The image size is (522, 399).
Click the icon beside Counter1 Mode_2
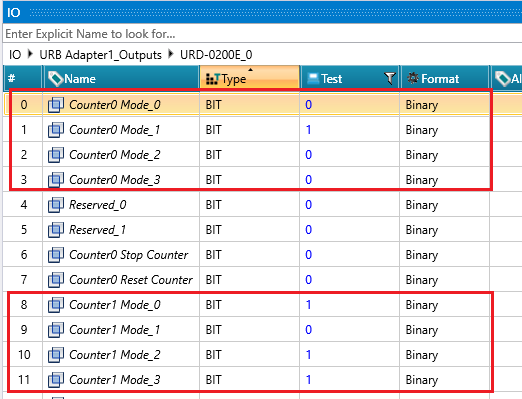pos(56,355)
